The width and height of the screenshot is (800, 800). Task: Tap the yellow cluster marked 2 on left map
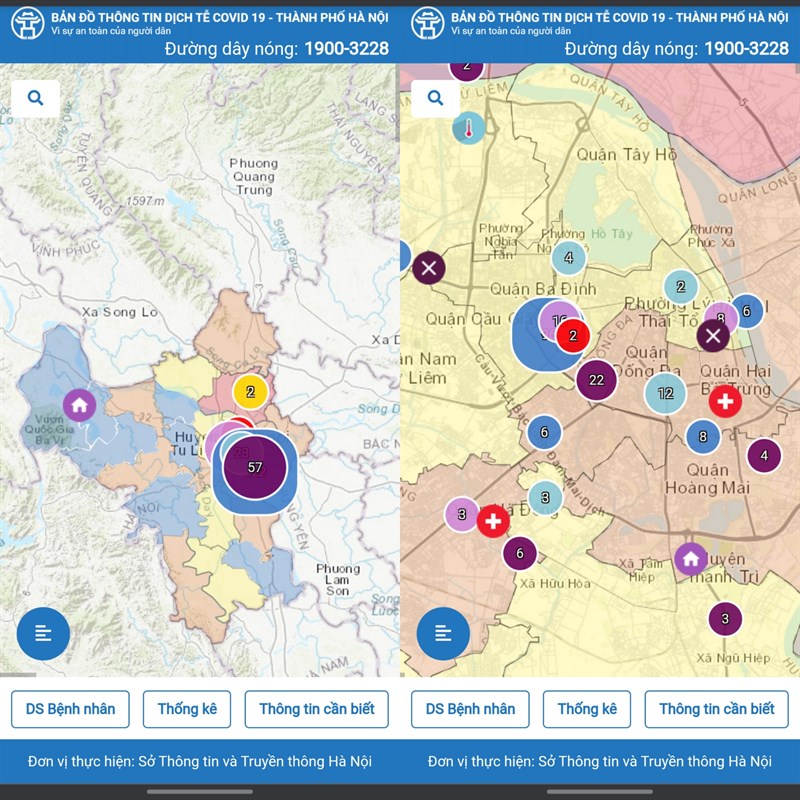click(x=250, y=391)
